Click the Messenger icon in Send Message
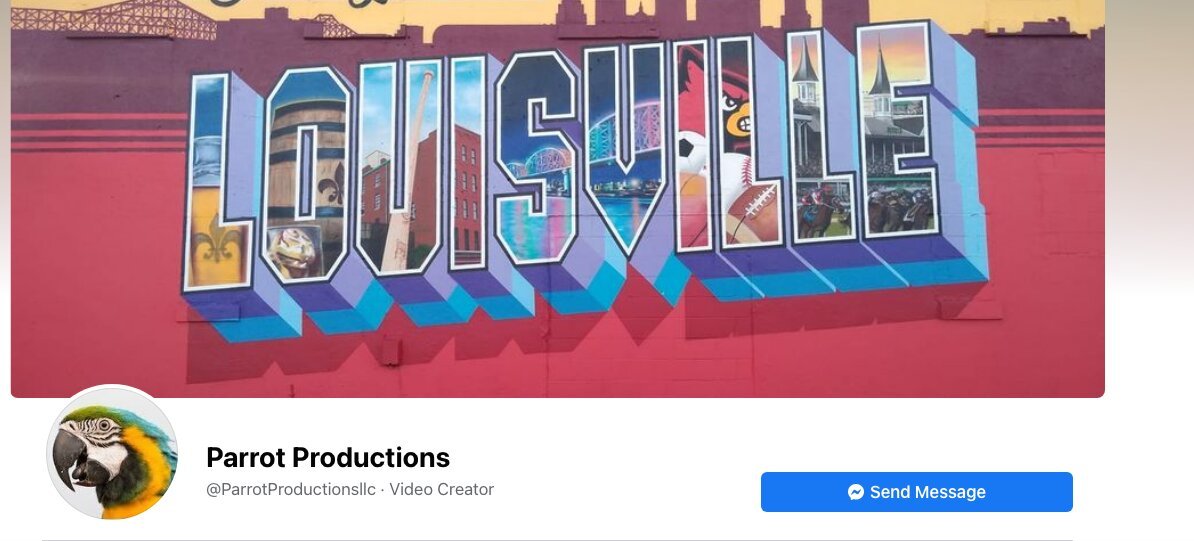The image size is (1194, 541). click(856, 492)
